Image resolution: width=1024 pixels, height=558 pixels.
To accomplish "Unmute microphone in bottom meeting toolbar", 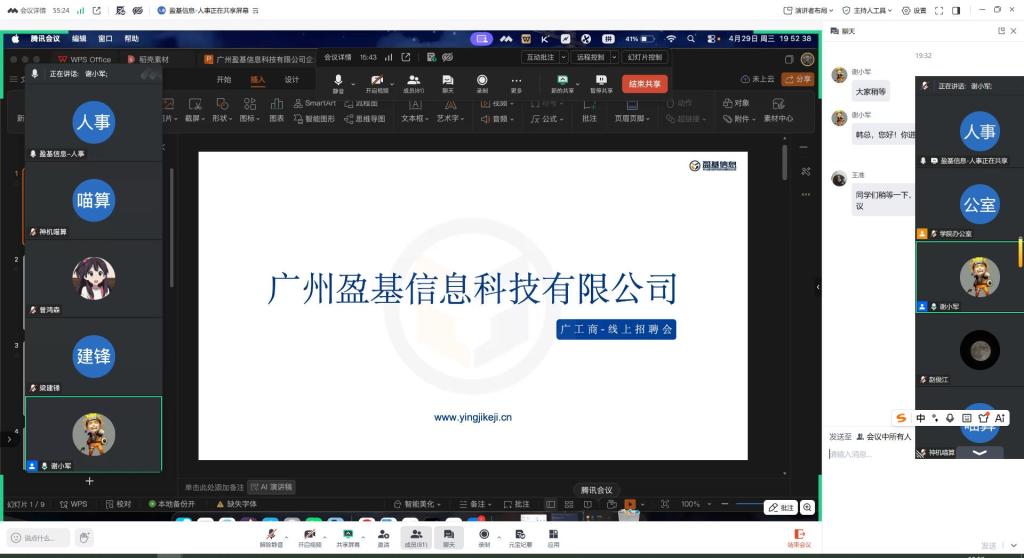I will (271, 538).
